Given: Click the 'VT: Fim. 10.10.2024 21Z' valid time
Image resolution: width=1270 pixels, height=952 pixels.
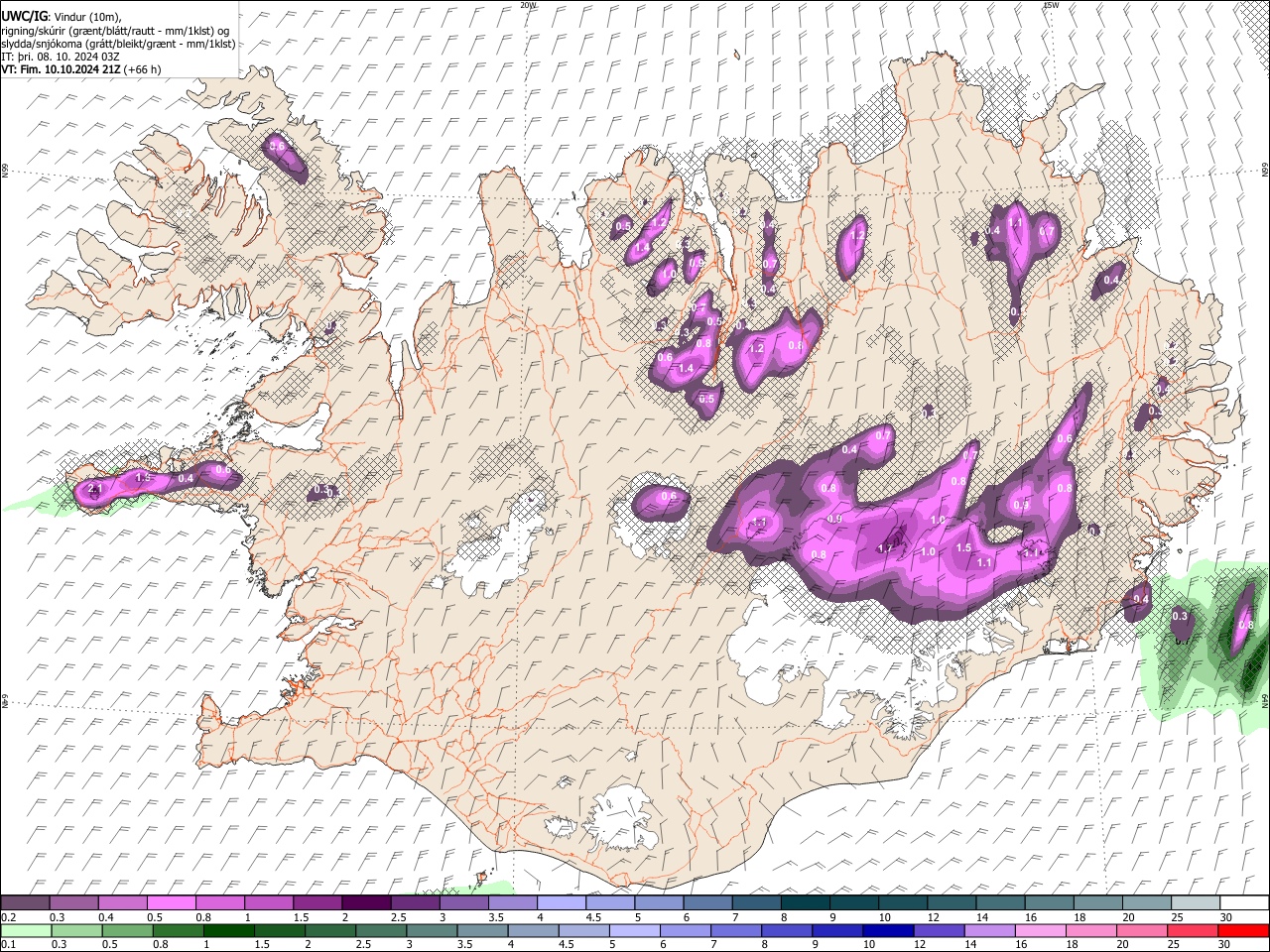Looking at the screenshot, I should pyautogui.click(x=61, y=69).
